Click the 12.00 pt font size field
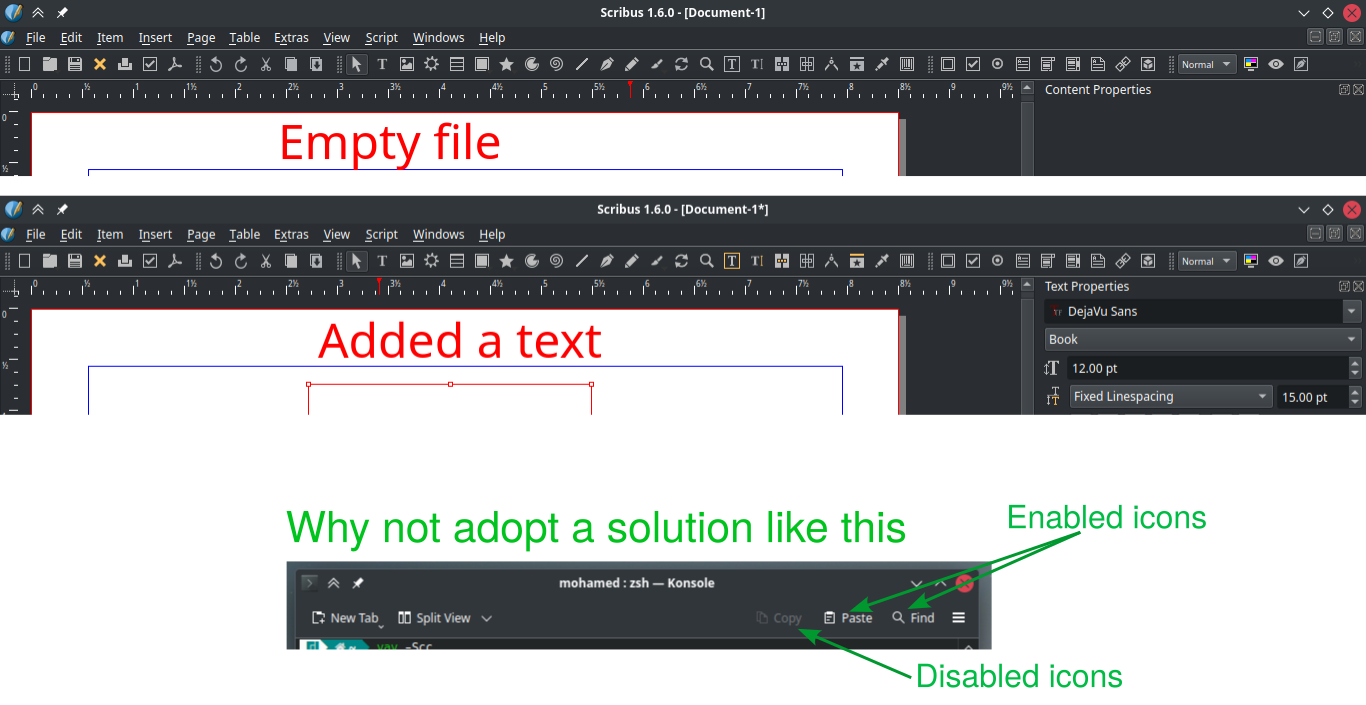This screenshot has width=1366, height=705. coord(1205,369)
